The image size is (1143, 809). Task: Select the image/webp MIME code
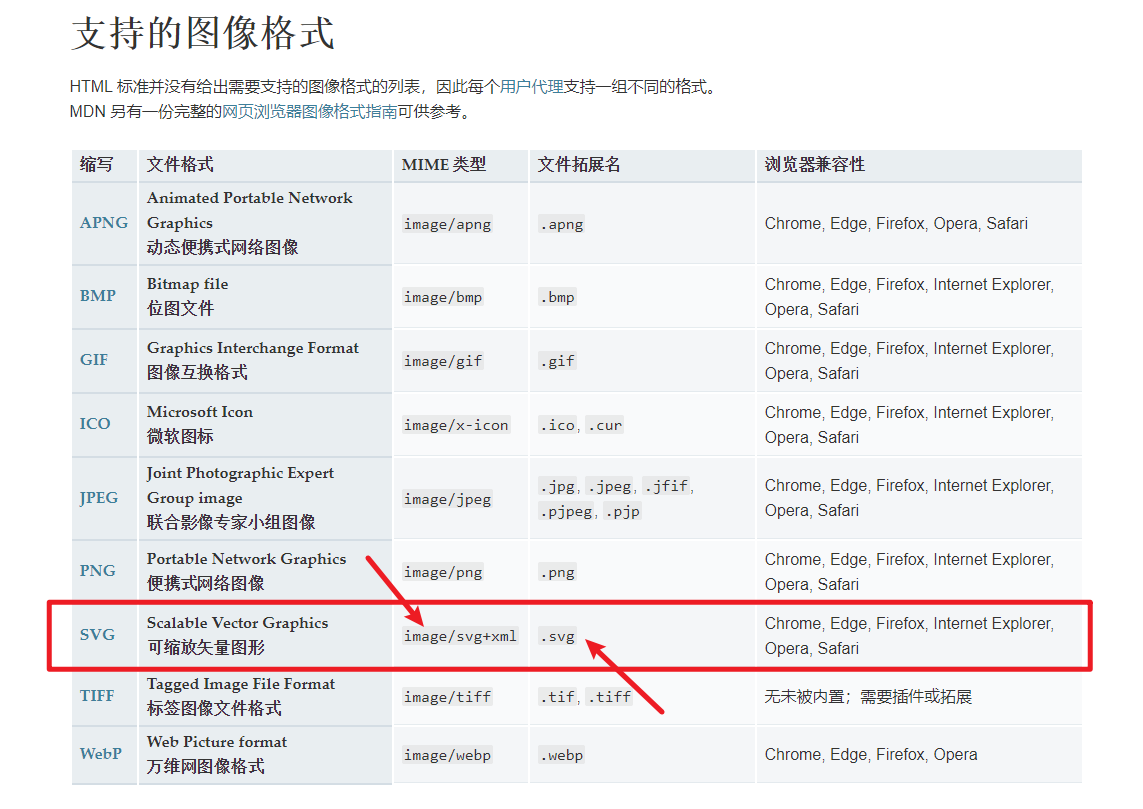tap(448, 755)
